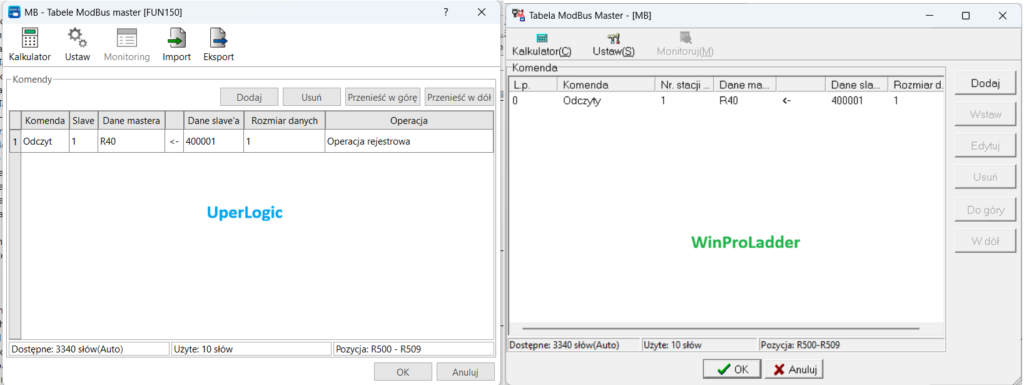Click 400001 cell in WinProLadder list
This screenshot has height=385, width=1024.
coord(848,101)
